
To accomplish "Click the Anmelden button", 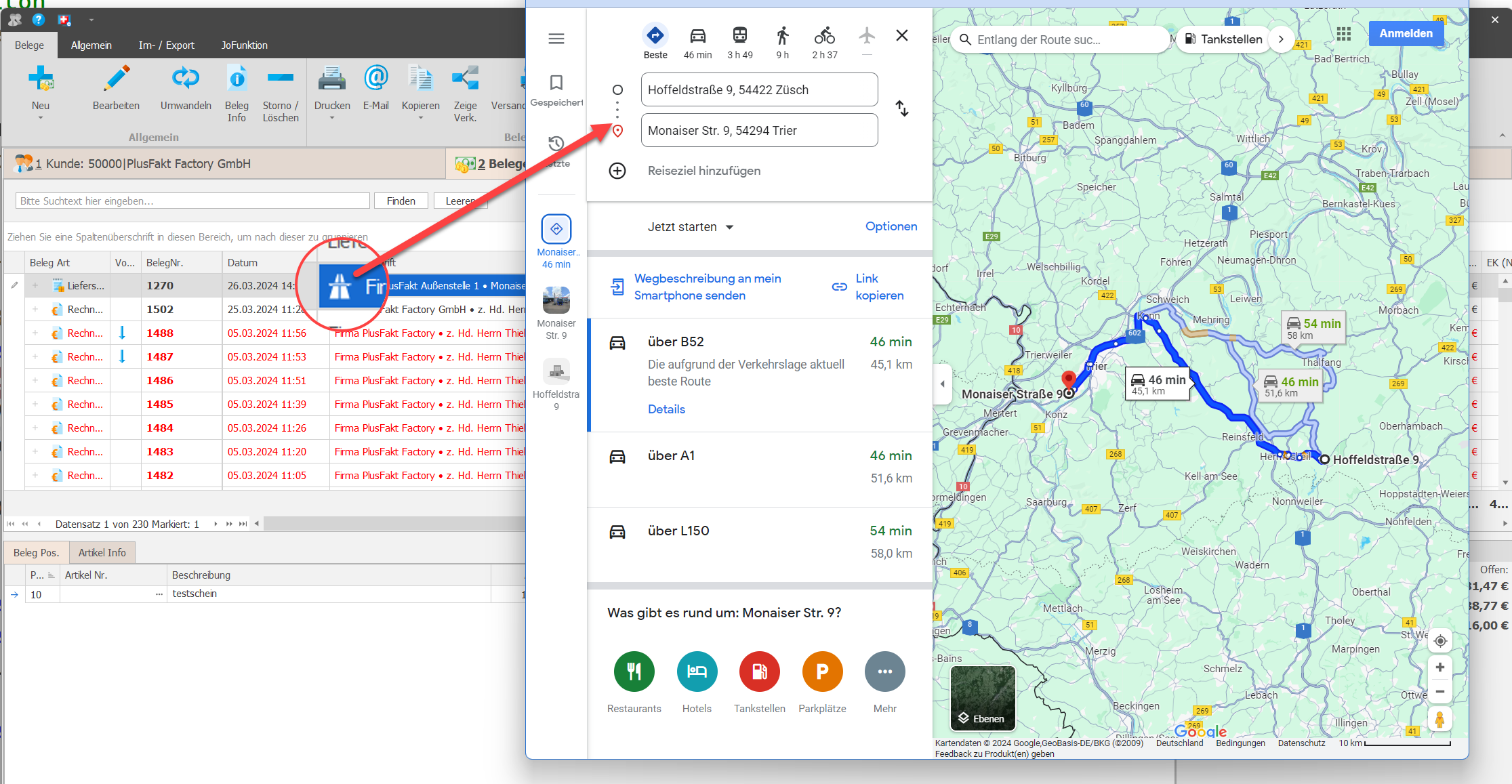I will tap(1406, 33).
